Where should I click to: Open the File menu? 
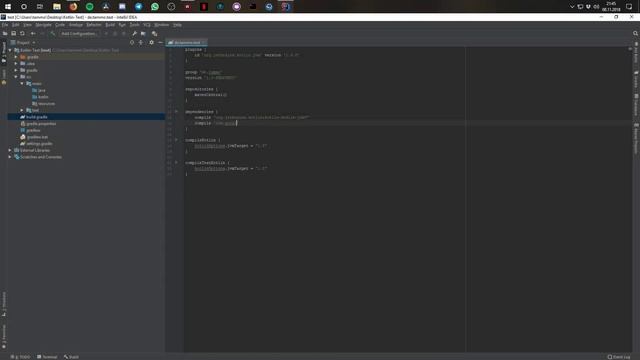coord(5,25)
